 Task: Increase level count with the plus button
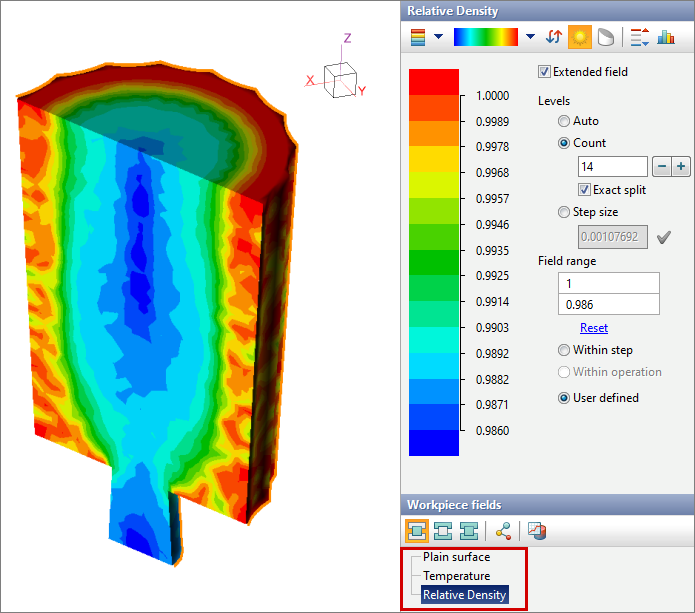pos(681,166)
